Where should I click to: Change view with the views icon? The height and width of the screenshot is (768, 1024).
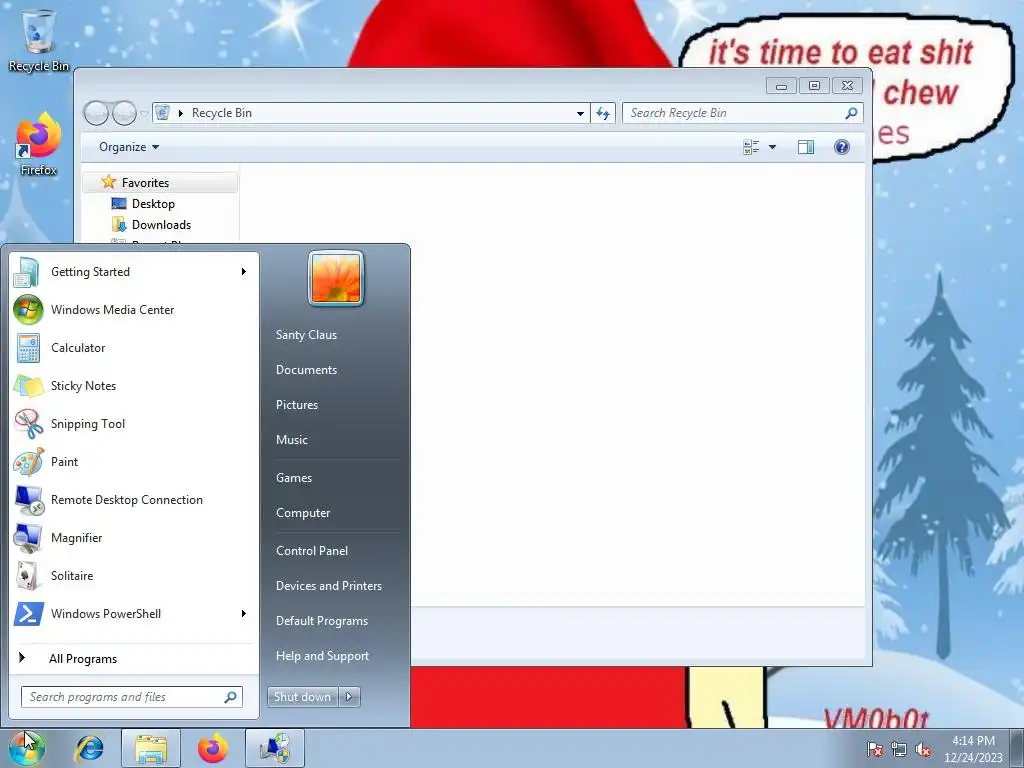(751, 147)
